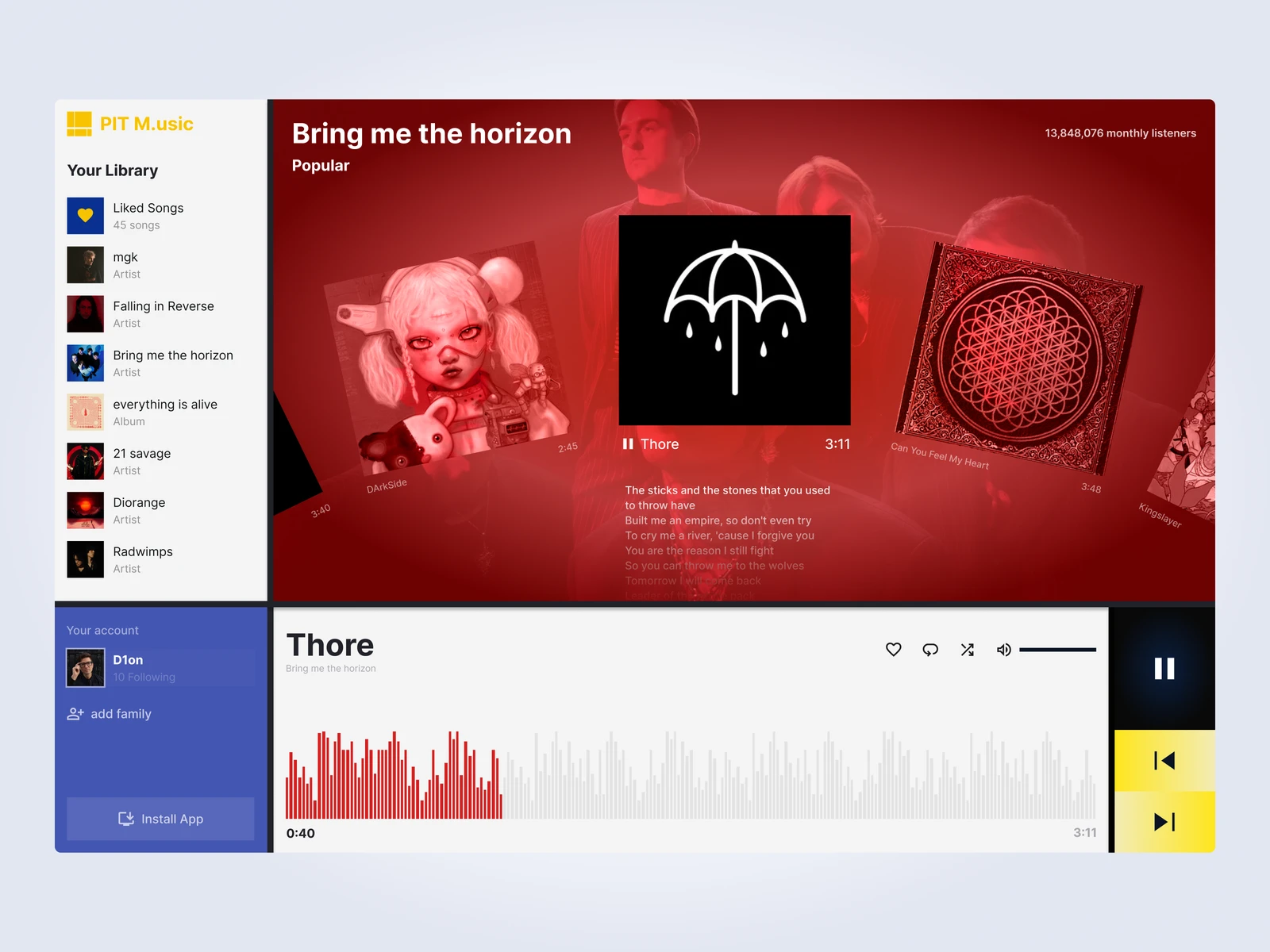This screenshot has width=1270, height=952.
Task: Open Bring me the horizon in library
Action: click(160, 363)
